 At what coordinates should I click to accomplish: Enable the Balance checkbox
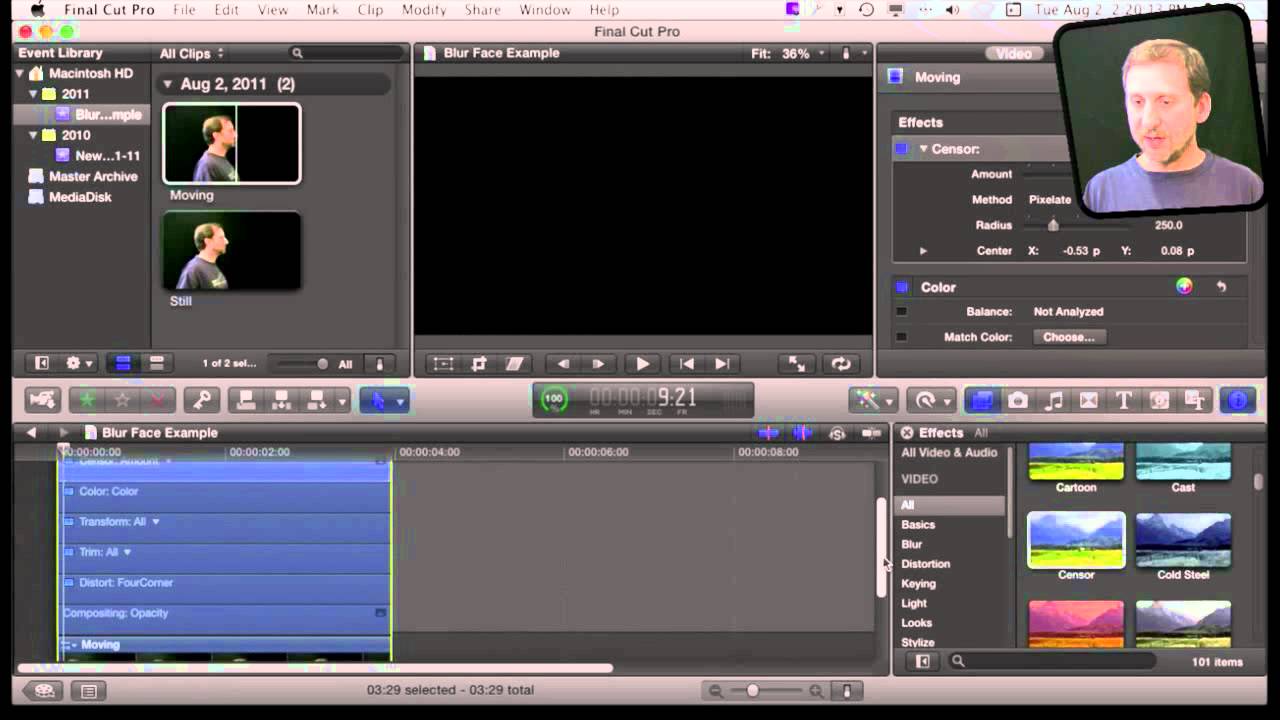pos(901,312)
